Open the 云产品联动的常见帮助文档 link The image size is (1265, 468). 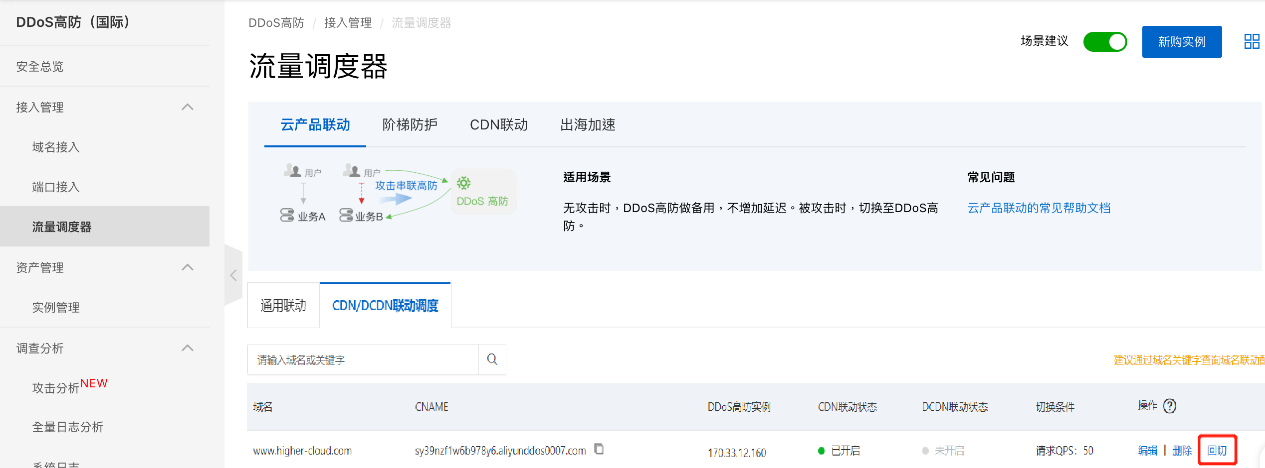click(1039, 208)
